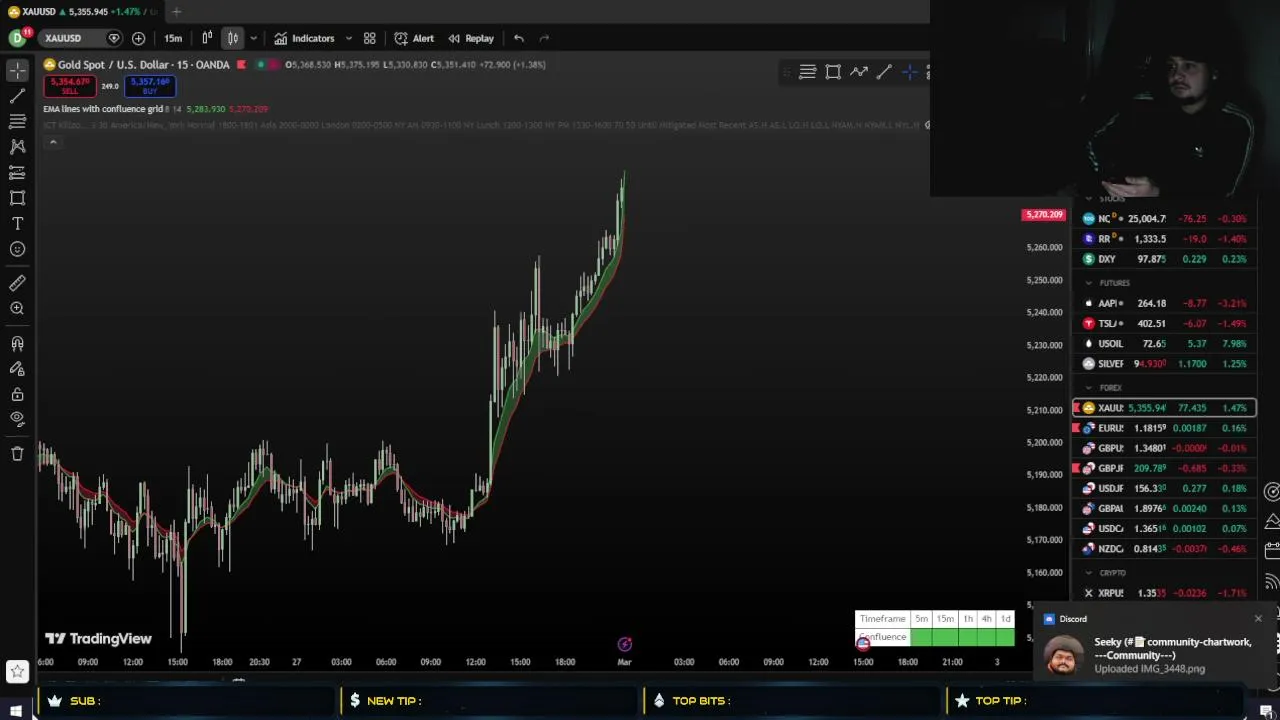Screen dimensions: 1280x720
Task: Select the TSLA watchlist row
Action: 1164,323
